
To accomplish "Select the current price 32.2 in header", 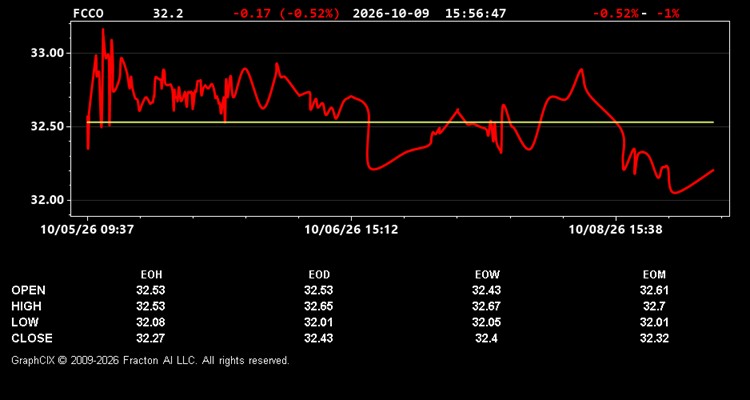I will [x=168, y=13].
